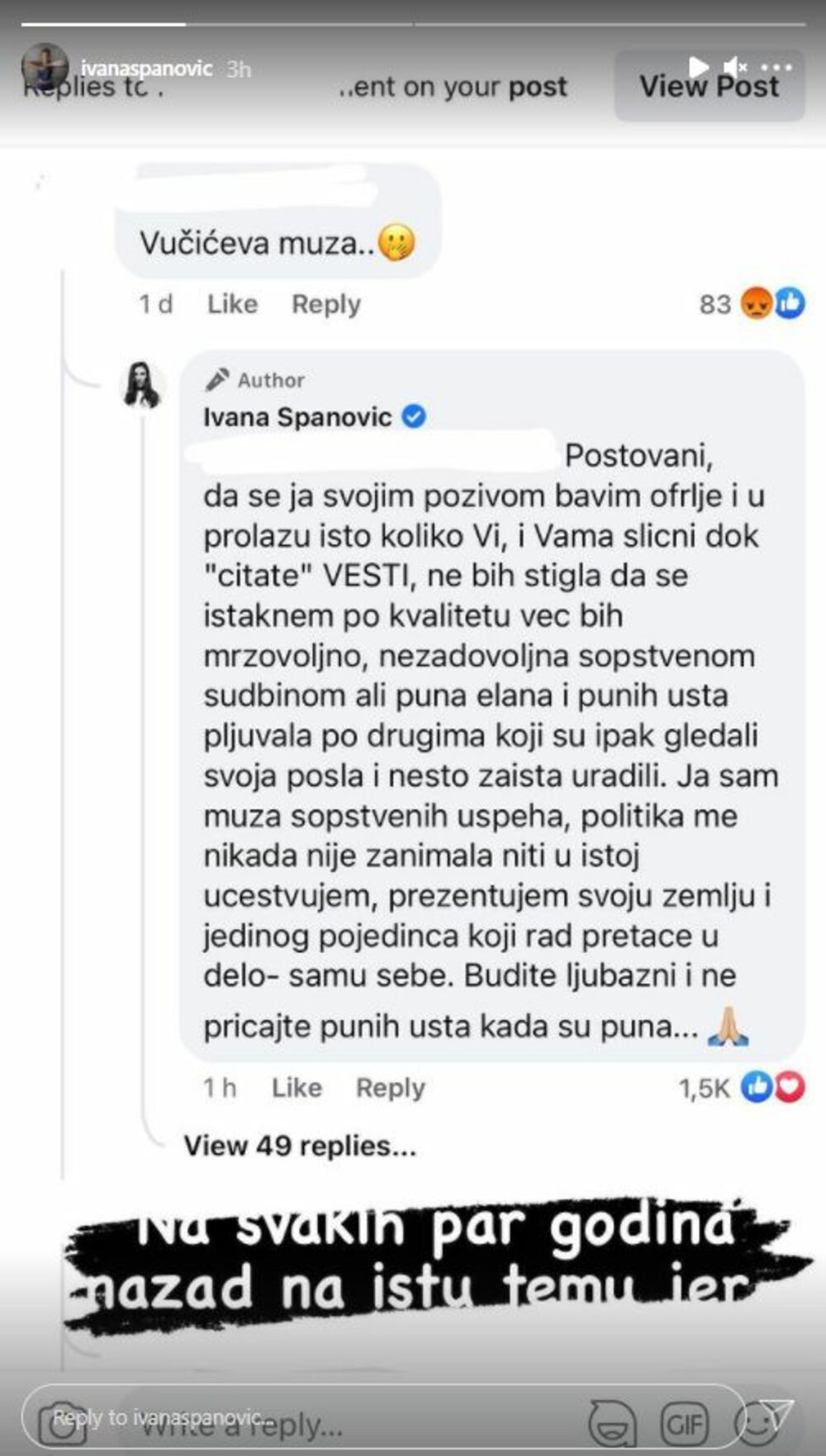The height and width of the screenshot is (1456, 826).
Task: Unmute the story sound
Action: 734,66
